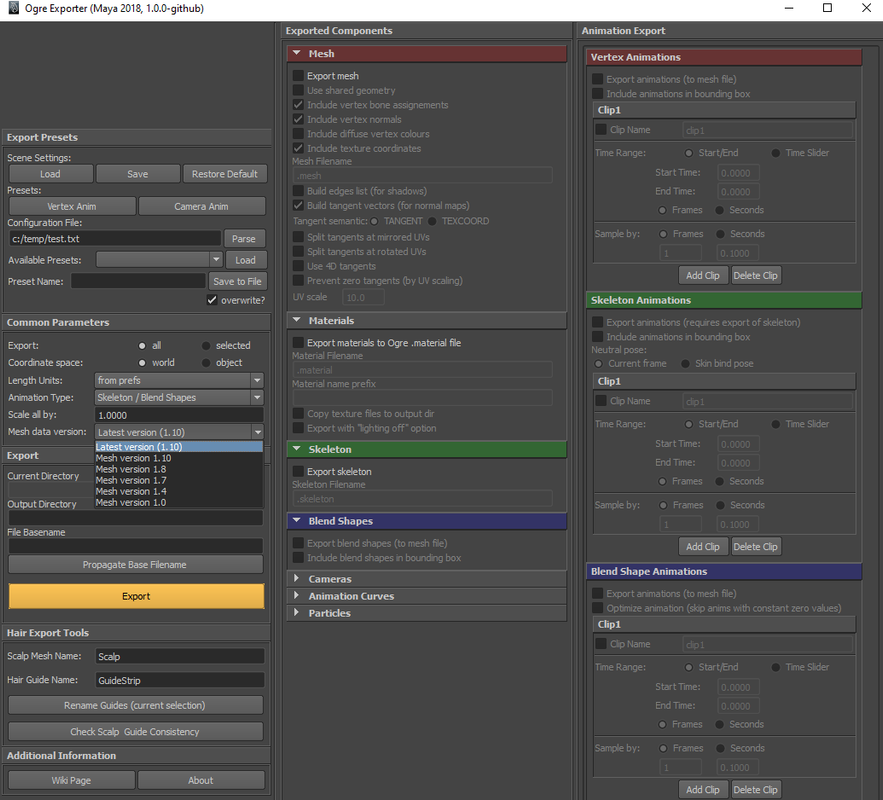Toggle Include texture coordinates checkbox
Screen dimensions: 883x800
coord(298,149)
